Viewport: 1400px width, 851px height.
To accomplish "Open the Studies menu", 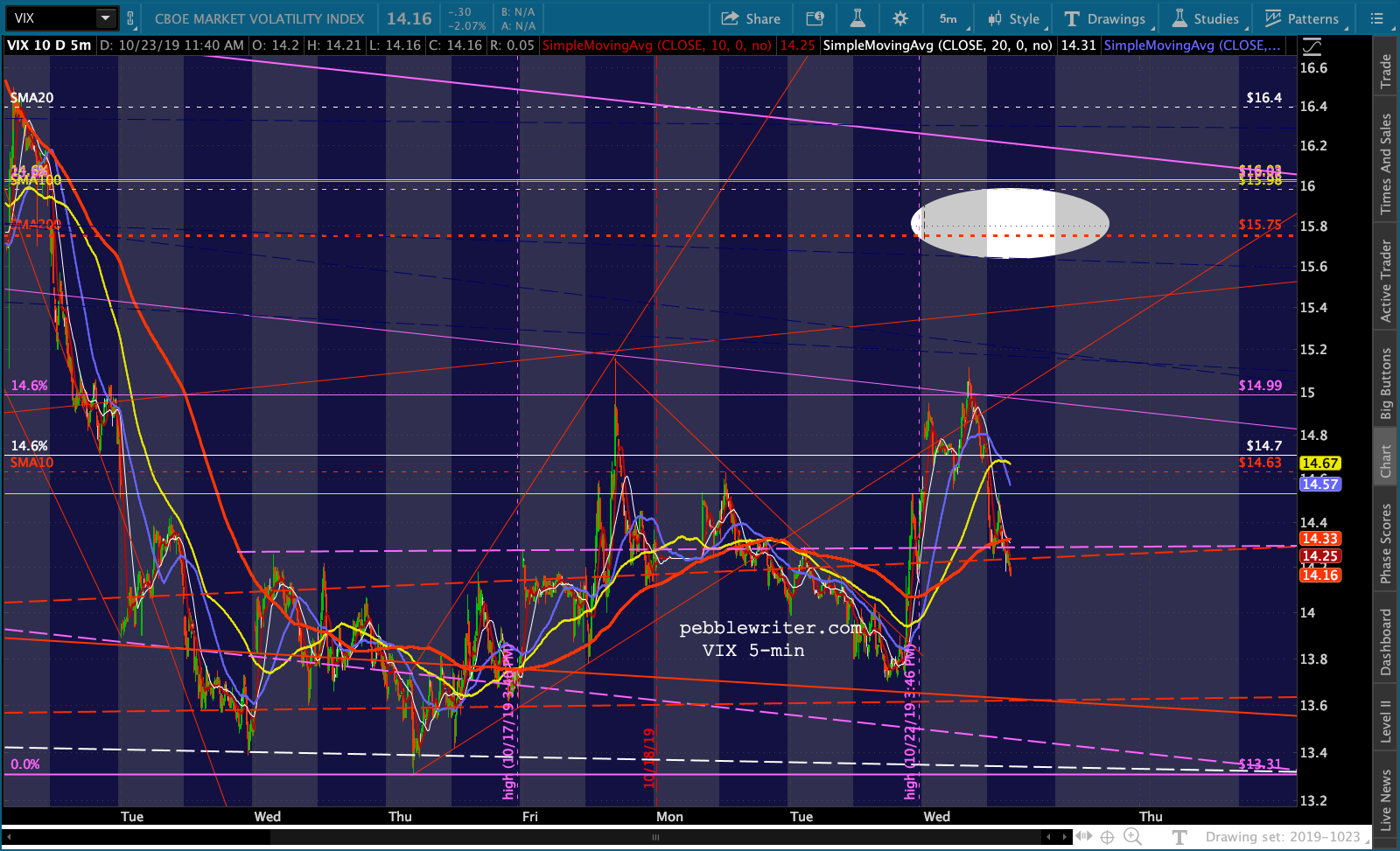I will 1206,18.
